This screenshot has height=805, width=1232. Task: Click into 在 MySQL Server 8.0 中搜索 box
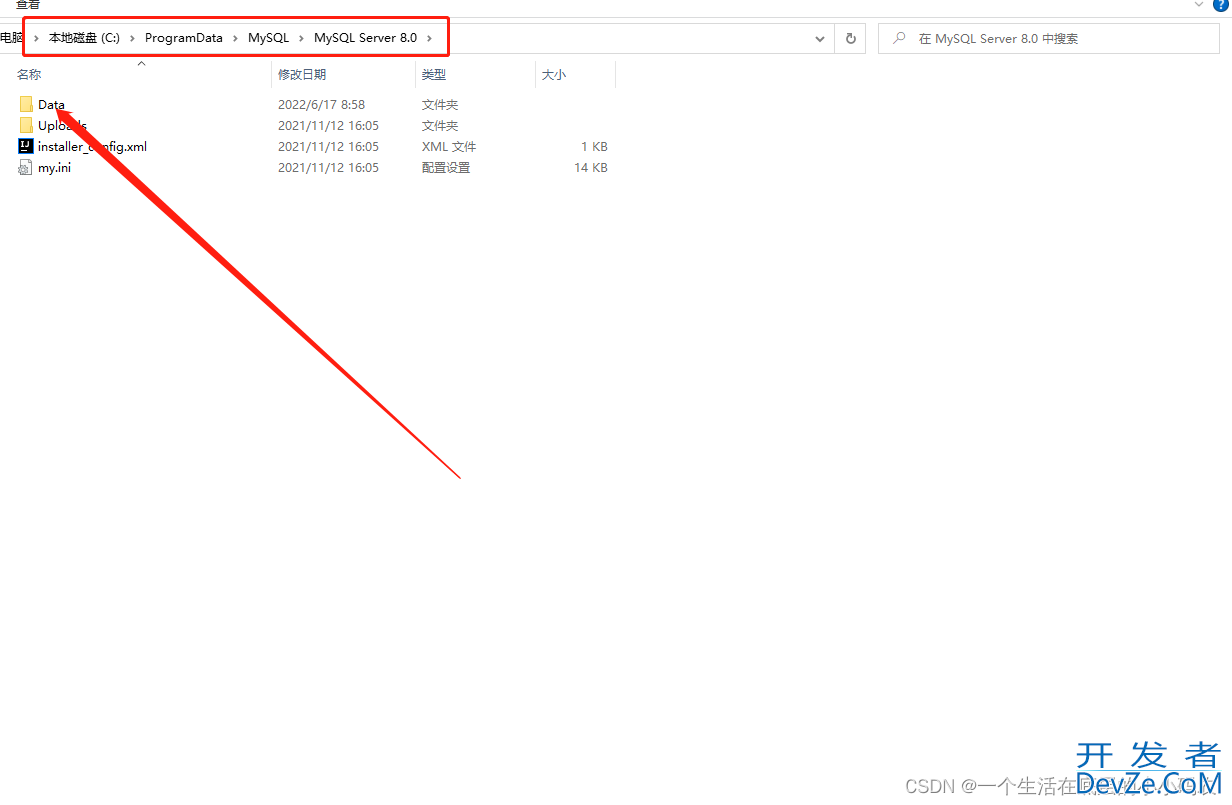(1049, 38)
